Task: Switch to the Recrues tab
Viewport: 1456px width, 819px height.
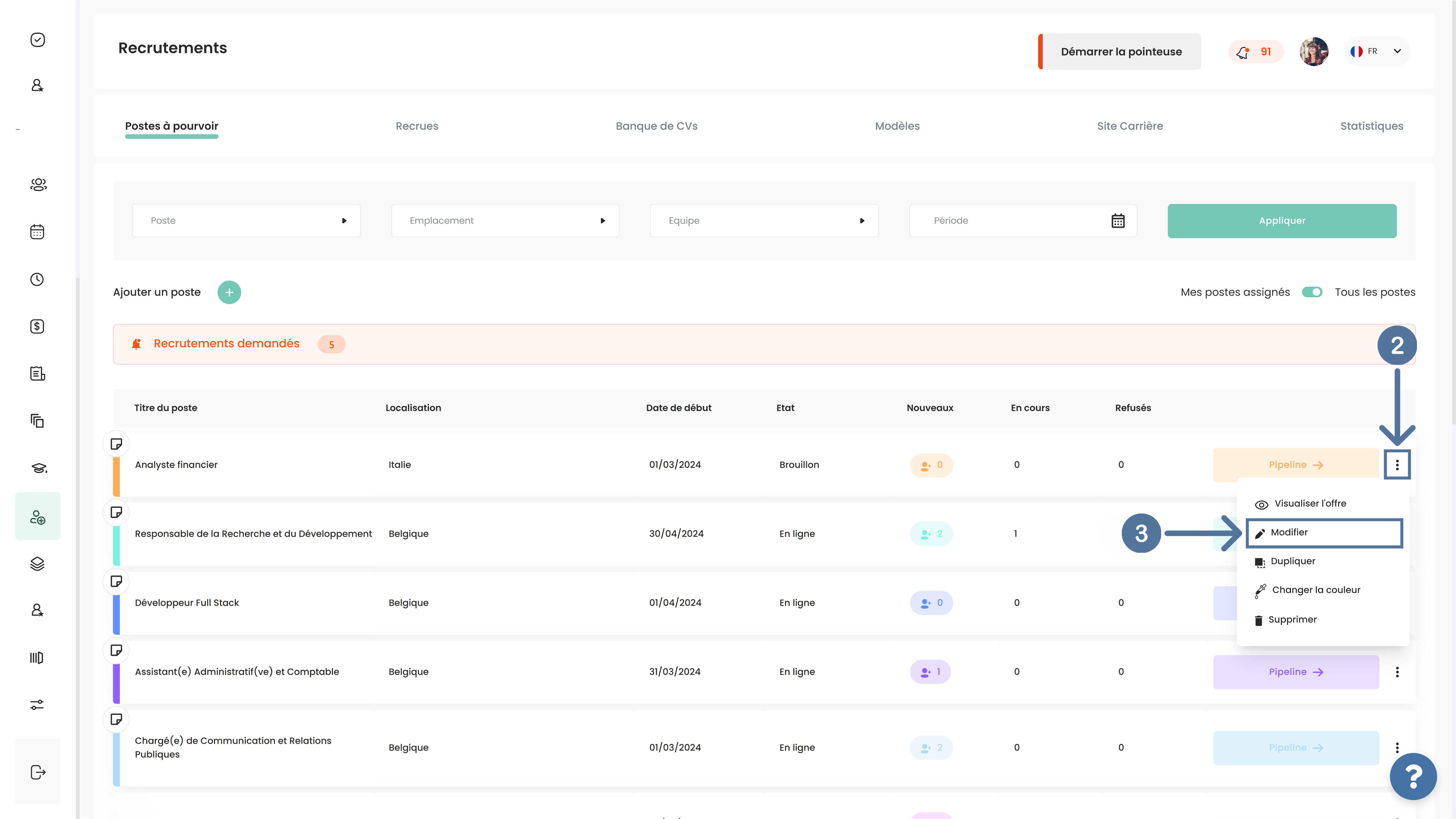Action: pyautogui.click(x=417, y=126)
